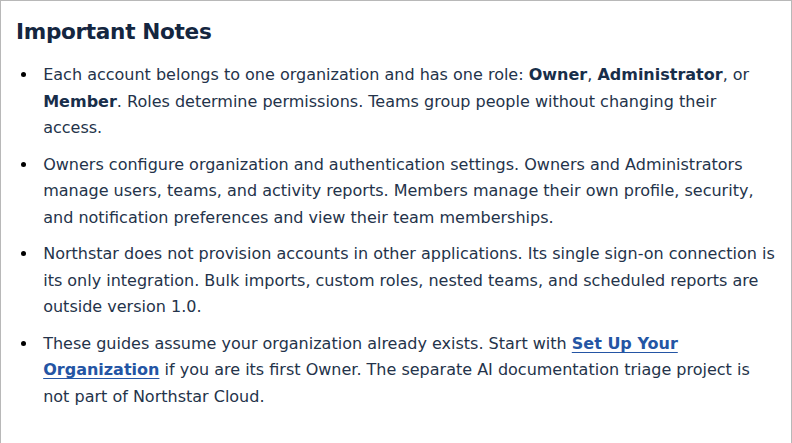Click the bullet before 'Each account belongs'
792x443 pixels.
[x=24, y=75]
